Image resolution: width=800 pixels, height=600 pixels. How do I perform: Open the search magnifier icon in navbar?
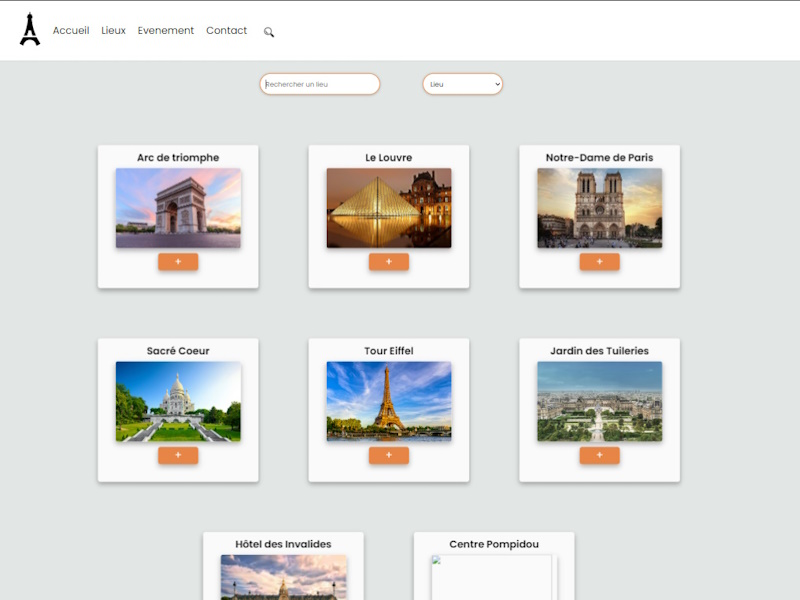coord(269,32)
